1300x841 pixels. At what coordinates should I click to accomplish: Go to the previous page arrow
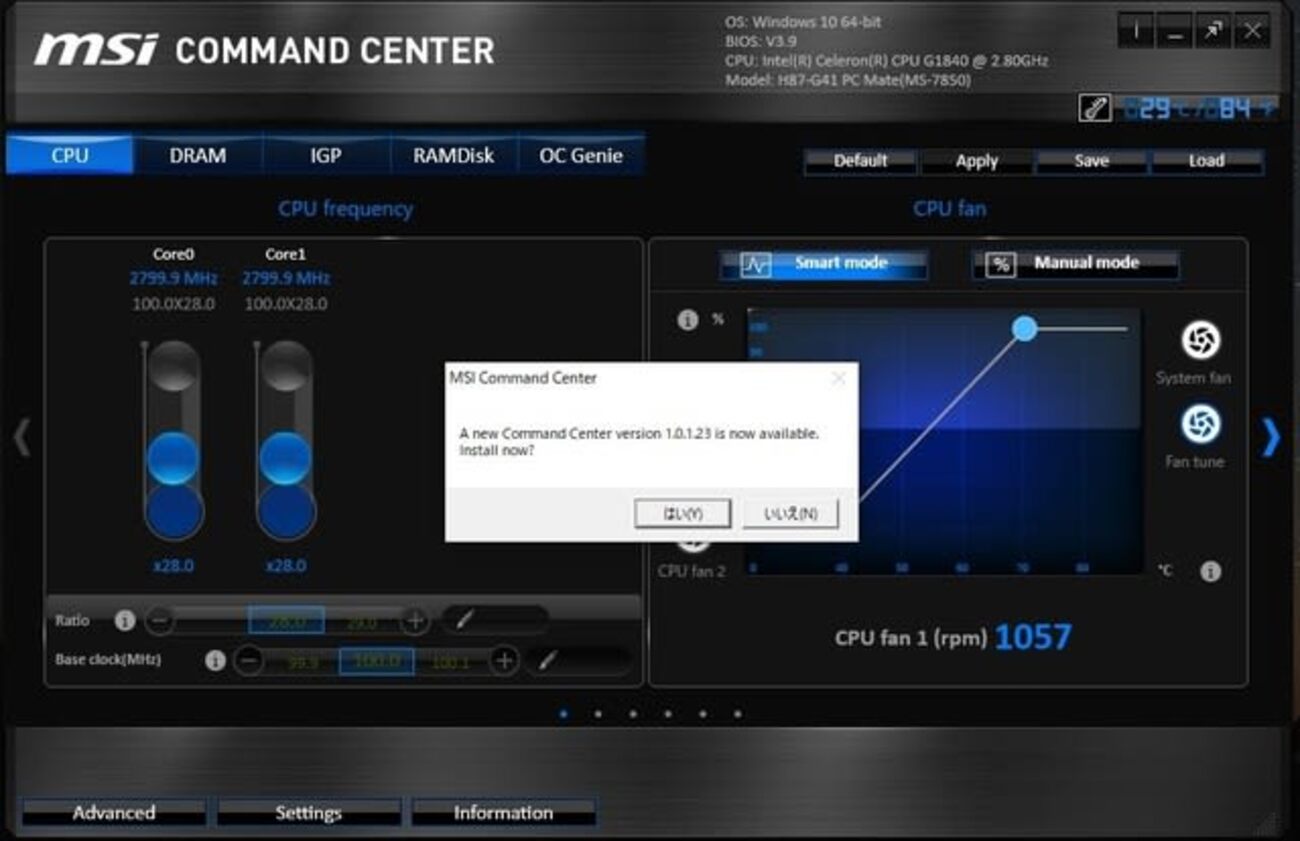[x=22, y=437]
